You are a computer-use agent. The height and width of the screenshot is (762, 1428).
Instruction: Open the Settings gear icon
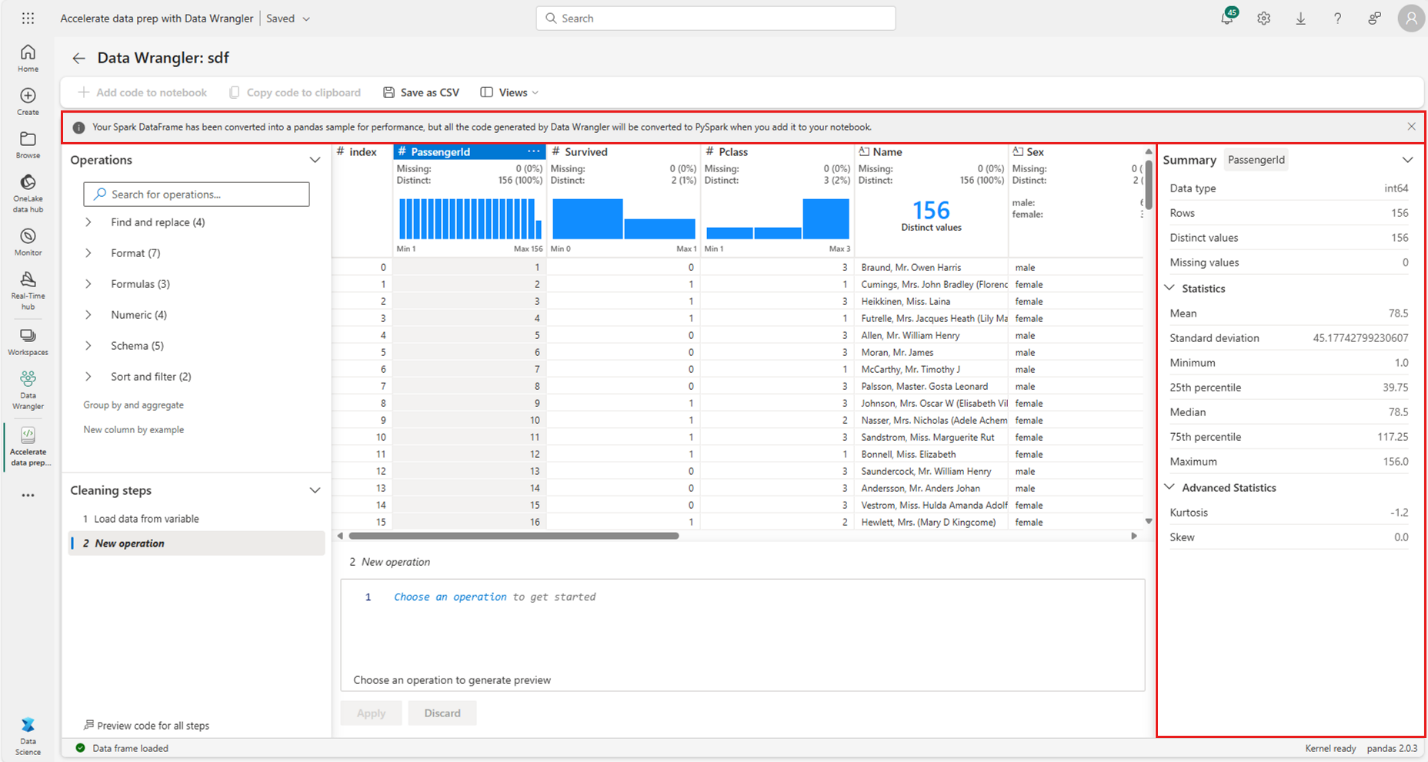(x=1264, y=18)
